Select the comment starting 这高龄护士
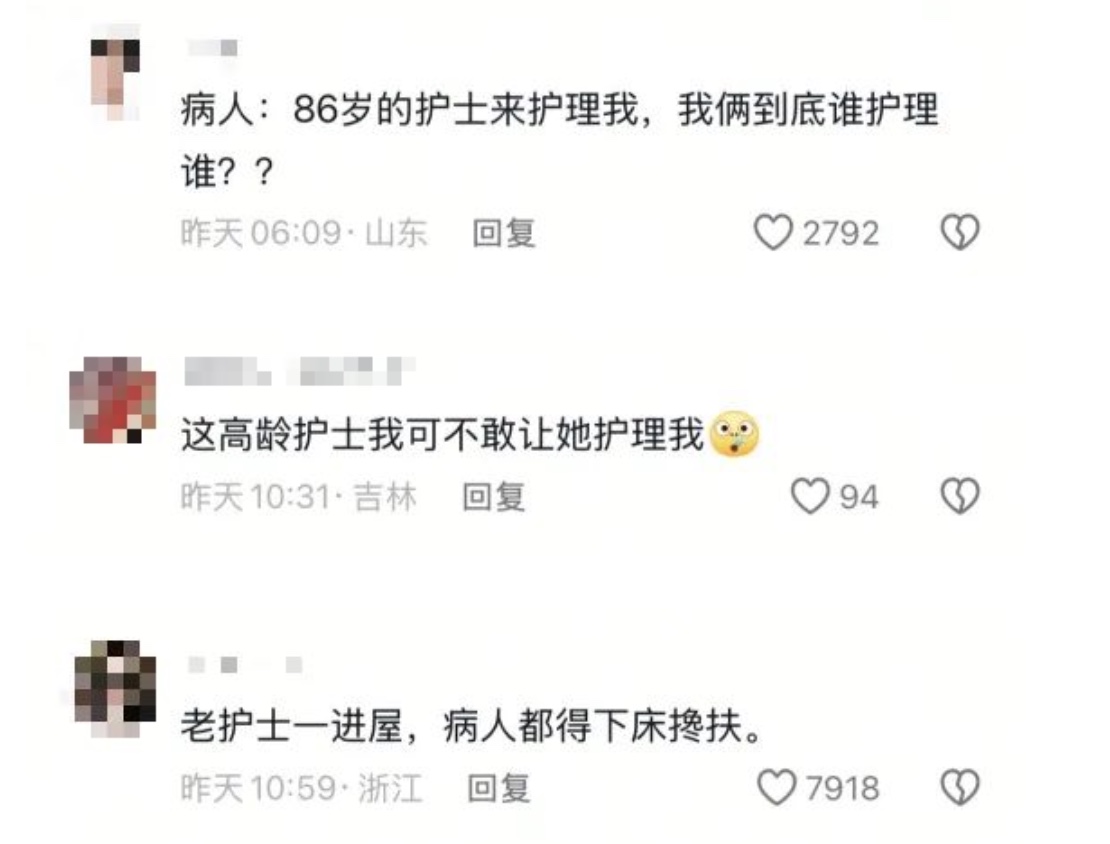The image size is (1110, 844). 442,434
